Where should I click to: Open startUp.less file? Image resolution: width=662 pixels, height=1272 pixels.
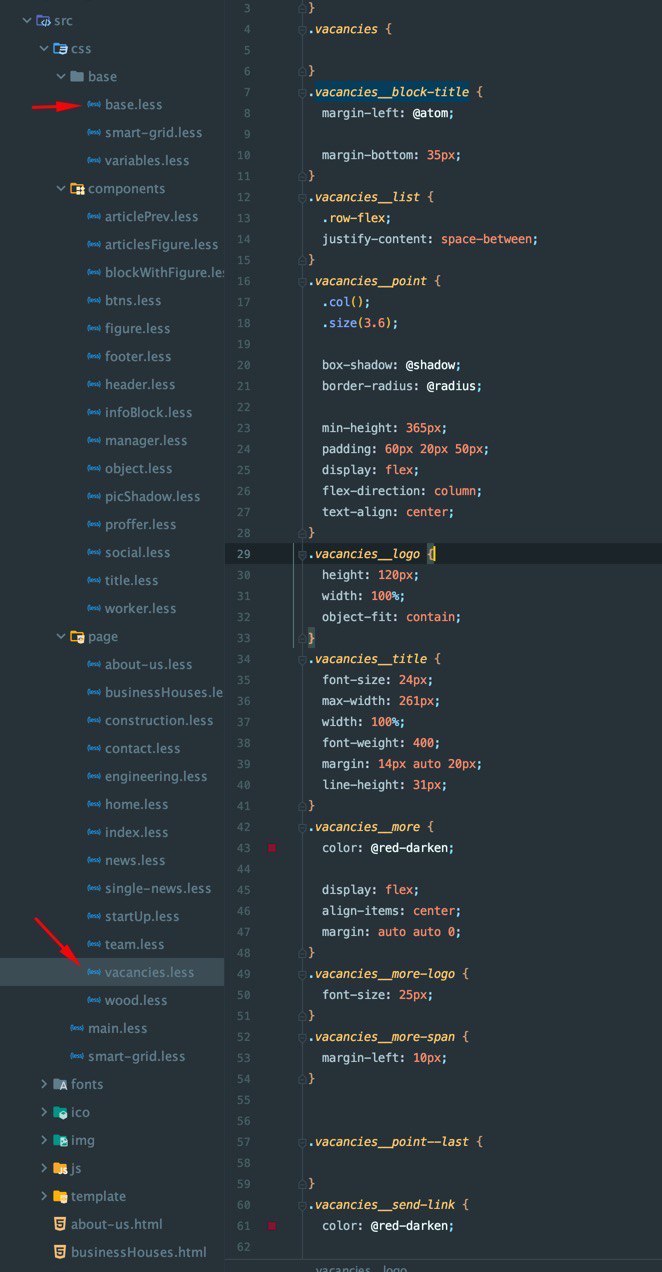click(x=142, y=916)
